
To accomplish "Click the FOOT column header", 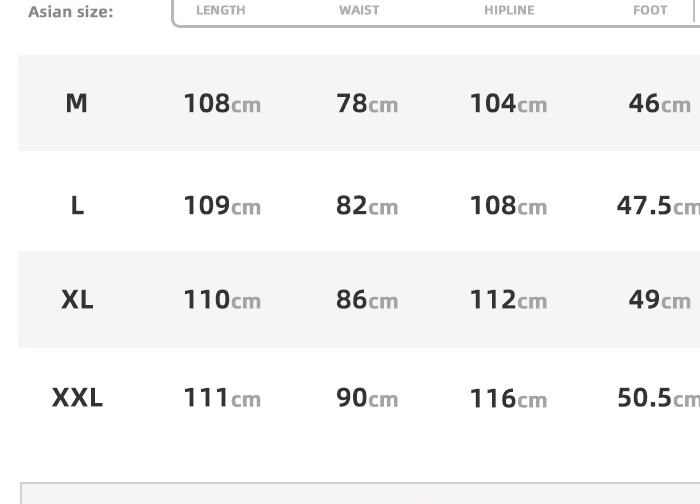I will [x=650, y=10].
